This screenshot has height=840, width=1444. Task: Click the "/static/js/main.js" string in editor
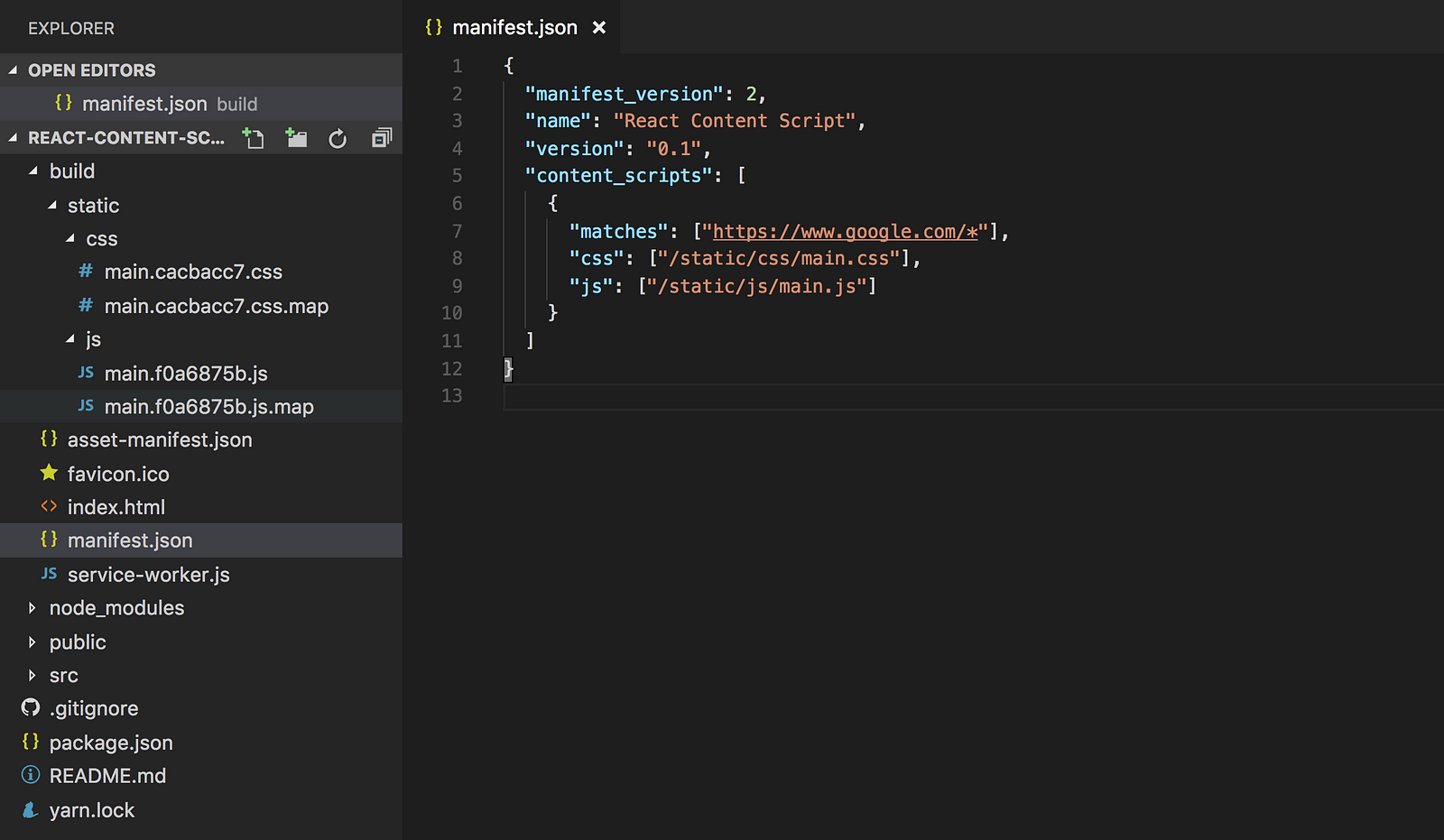(757, 286)
